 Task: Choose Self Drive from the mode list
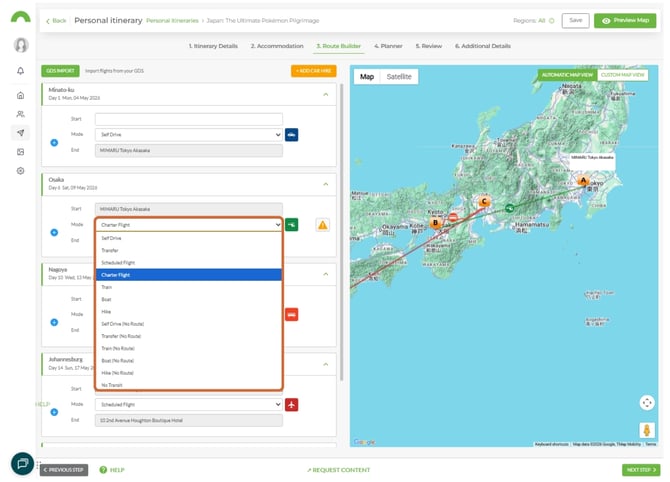tap(188, 238)
